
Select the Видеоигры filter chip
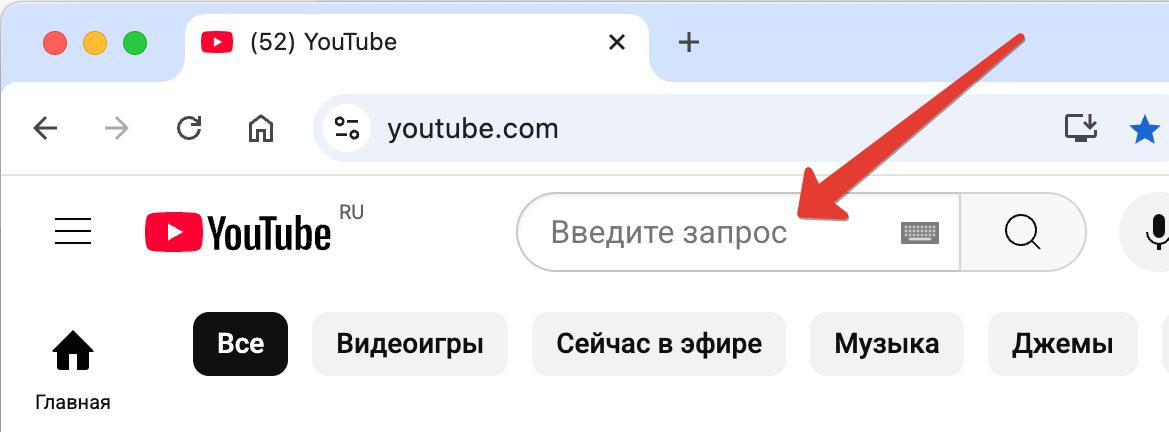click(x=410, y=344)
